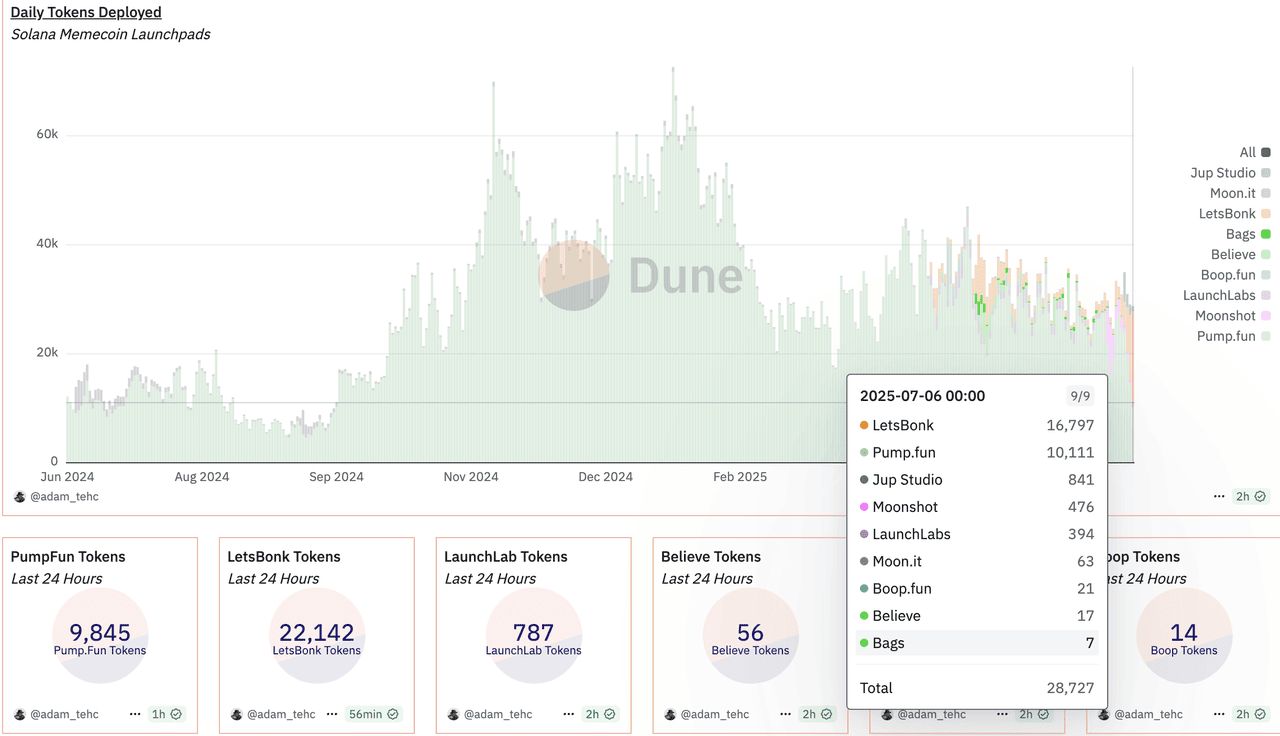Image resolution: width=1280 pixels, height=736 pixels.
Task: Click the 2h refresh badge on Boop Tokens card
Action: (1250, 714)
